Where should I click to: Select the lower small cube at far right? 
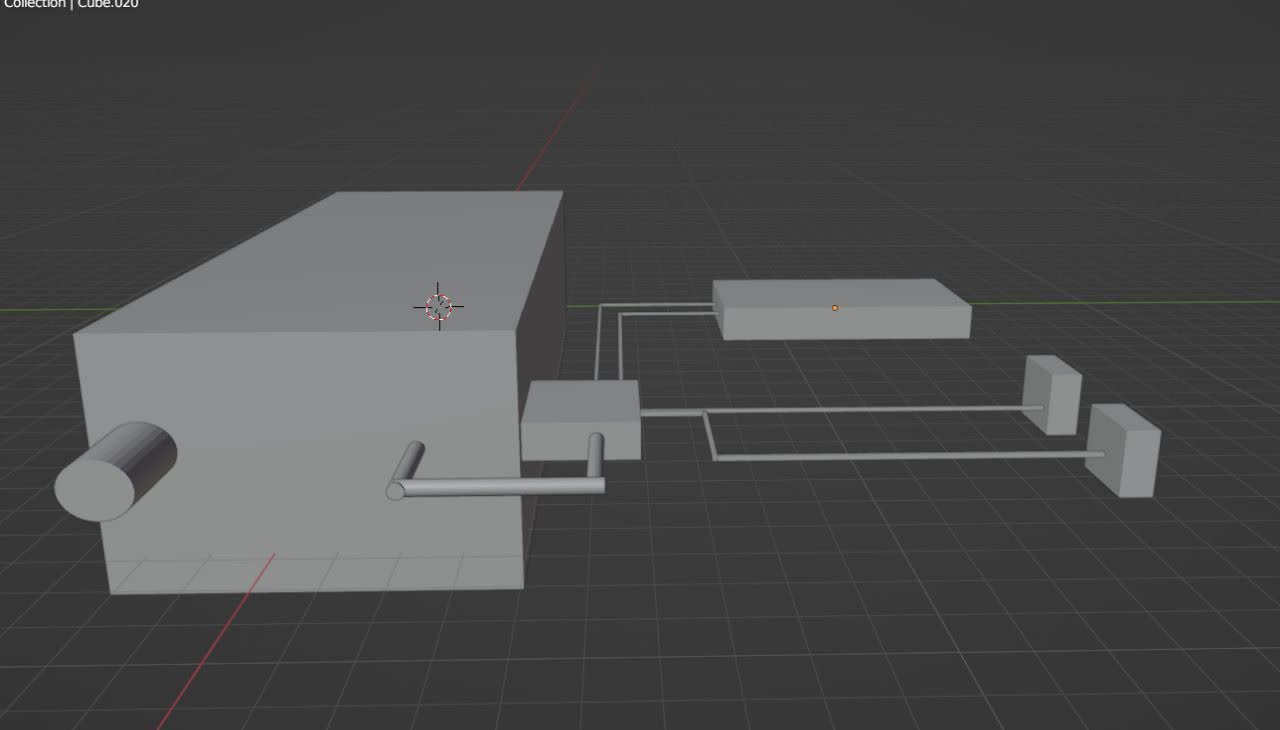tap(1123, 452)
